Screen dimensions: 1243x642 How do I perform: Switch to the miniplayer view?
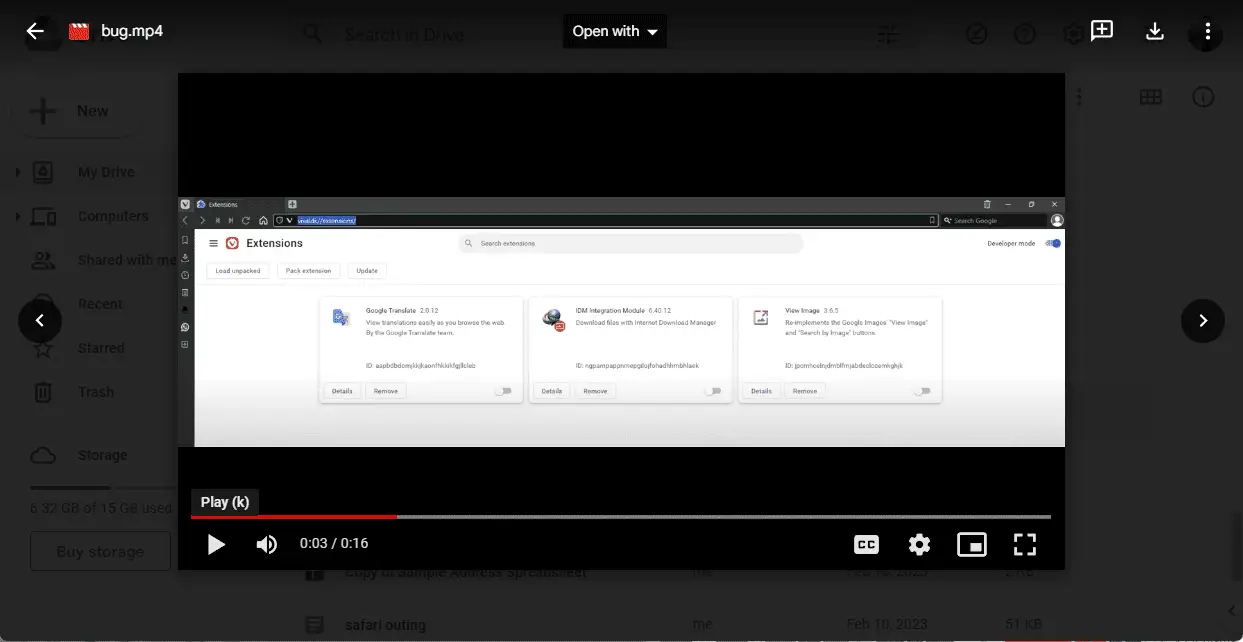[x=972, y=544]
